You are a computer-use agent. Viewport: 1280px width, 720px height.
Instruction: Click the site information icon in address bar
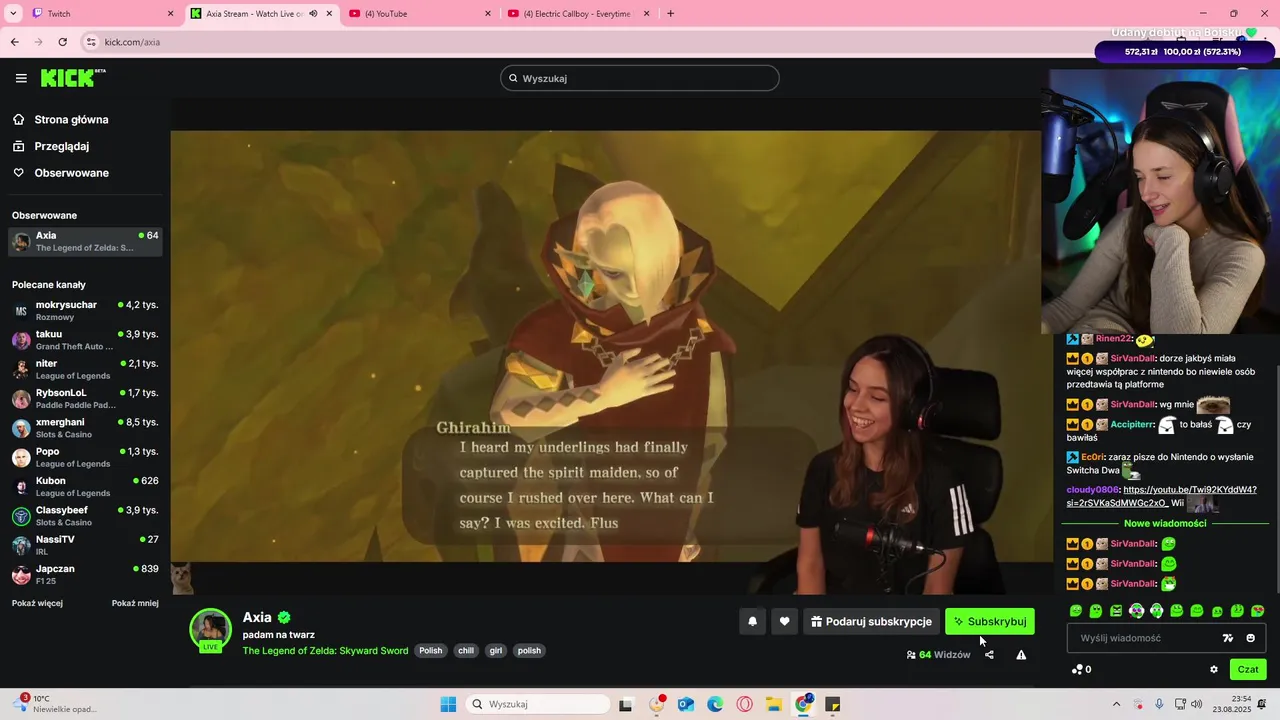91,42
